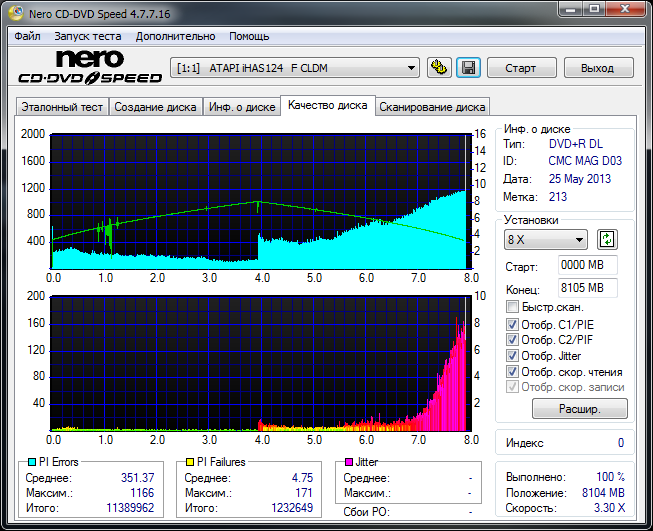The height and width of the screenshot is (531, 653).
Task: Click the drive options tools icon
Action: coord(439,68)
